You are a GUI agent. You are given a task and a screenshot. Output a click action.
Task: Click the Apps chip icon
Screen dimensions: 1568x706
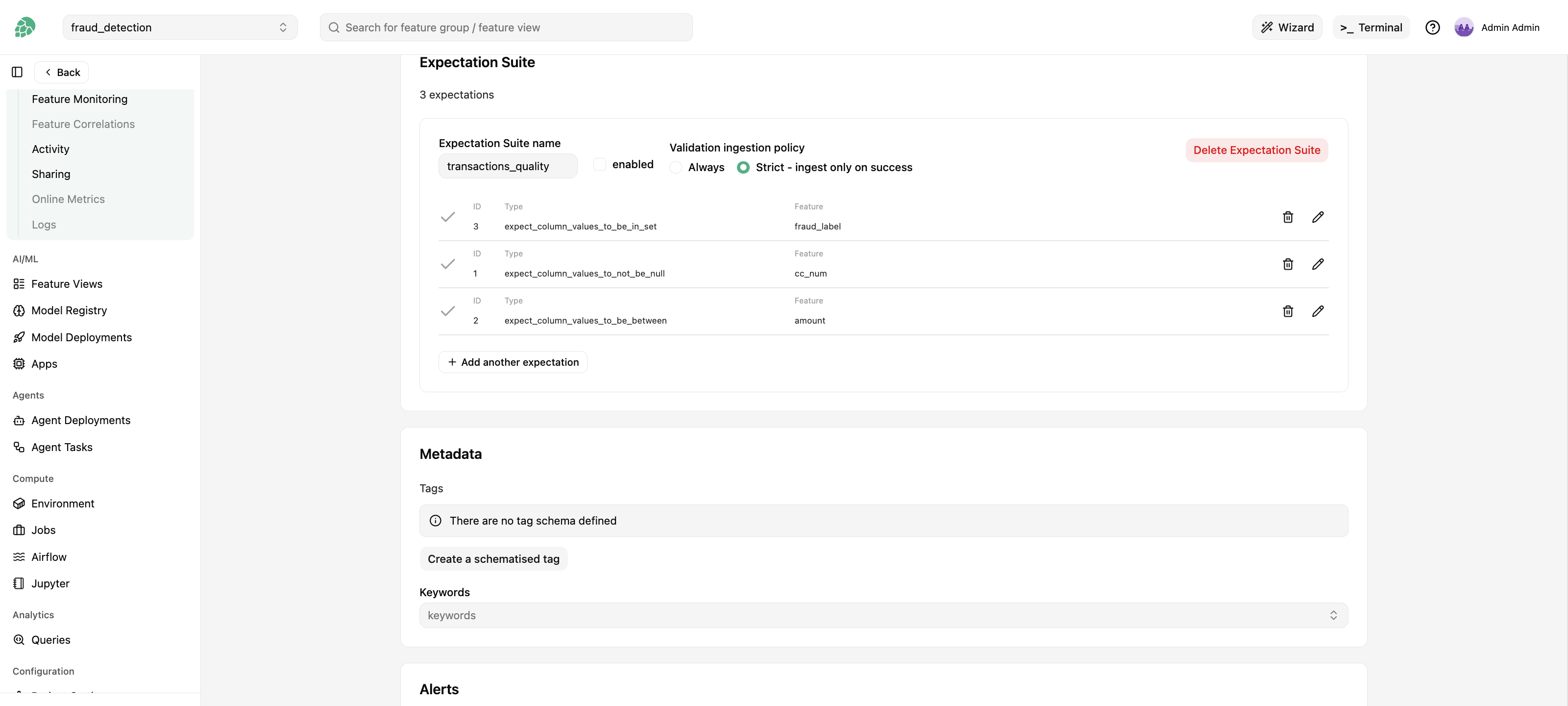tap(19, 364)
